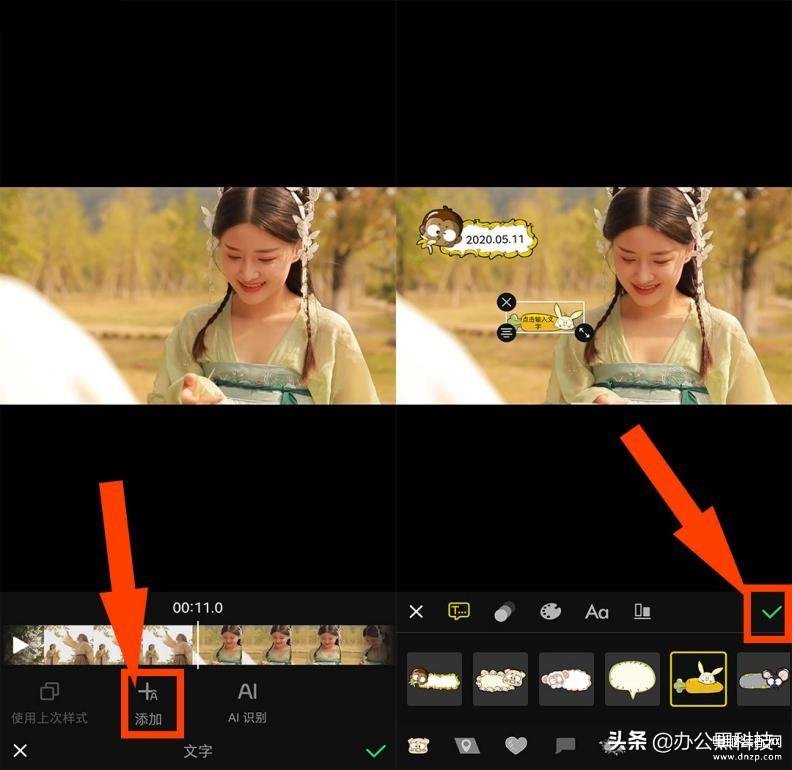Cancel the 文字 panel with bottom-left X
This screenshot has width=792, height=770.
pos(20,751)
